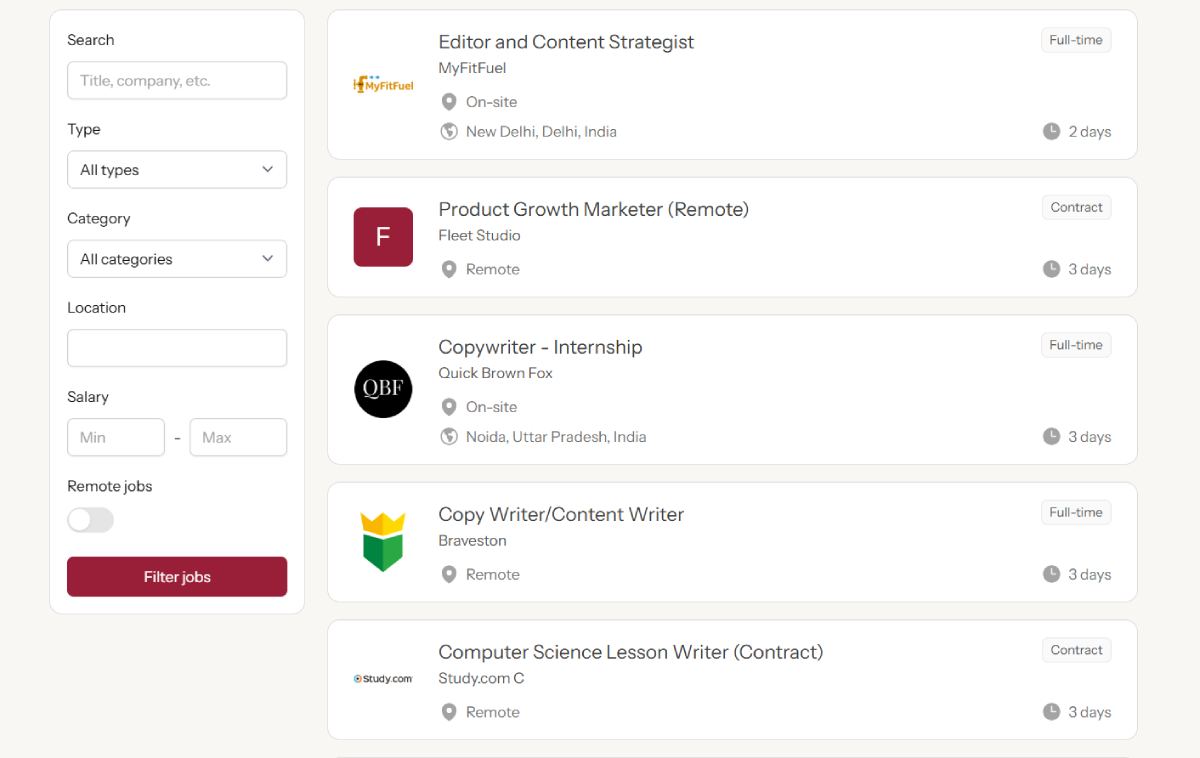Screen dimensions: 1200x758
Task: Click the Braveston crown logo
Action: point(381,542)
